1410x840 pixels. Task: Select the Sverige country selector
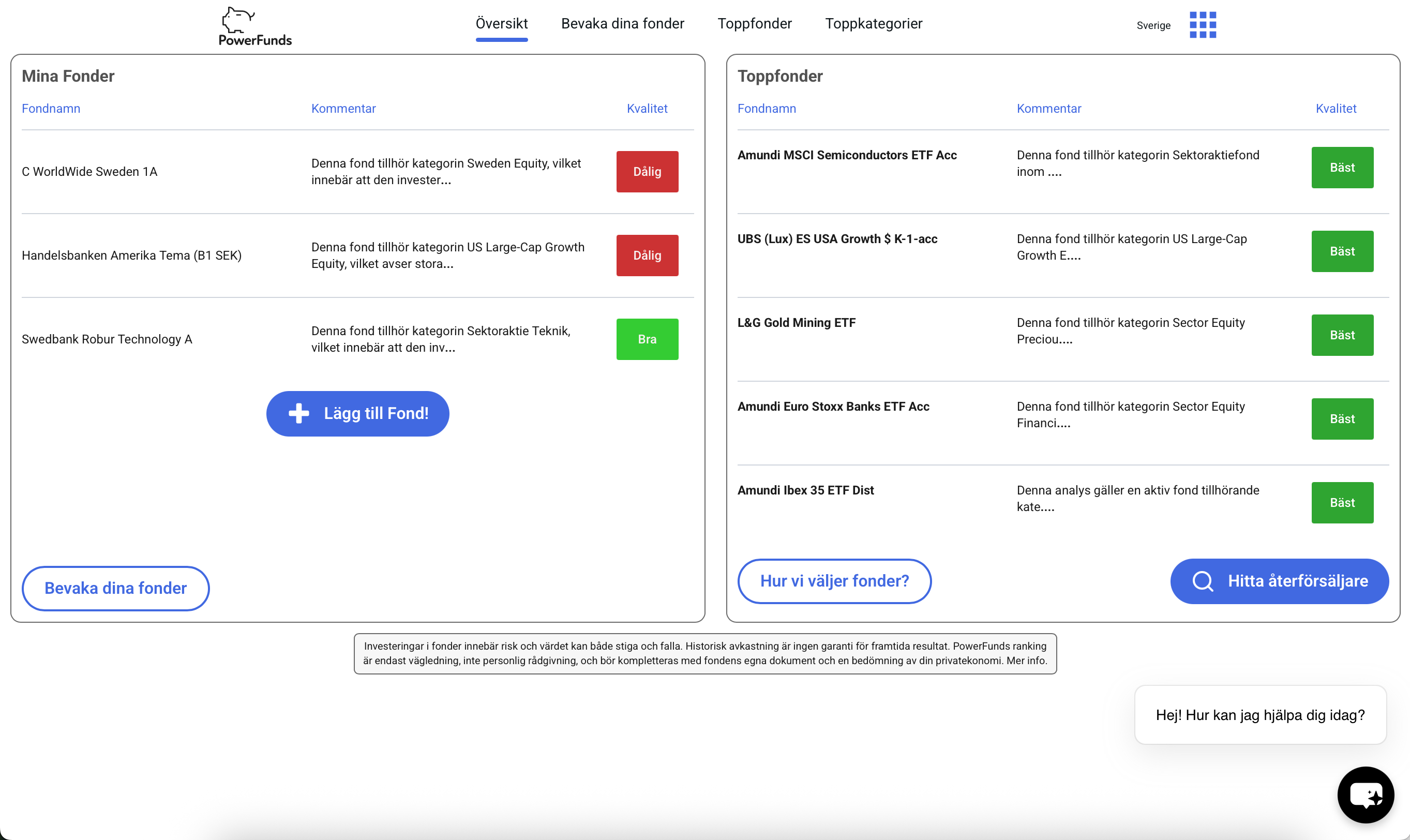pyautogui.click(x=1153, y=25)
